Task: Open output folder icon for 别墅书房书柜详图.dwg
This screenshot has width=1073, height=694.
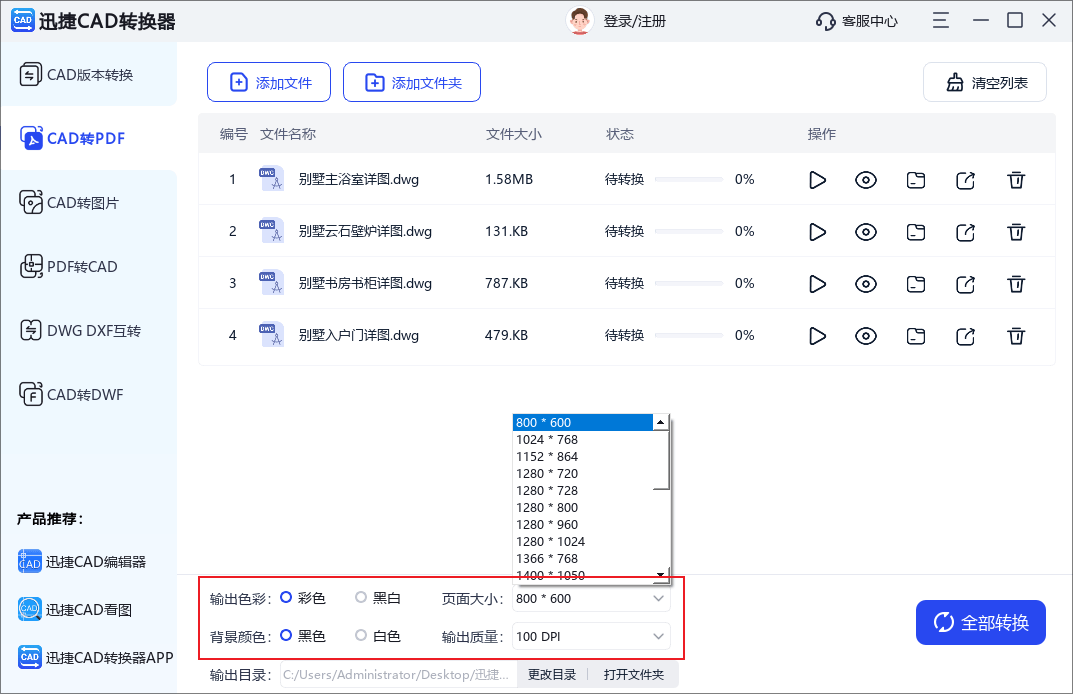Action: [916, 284]
